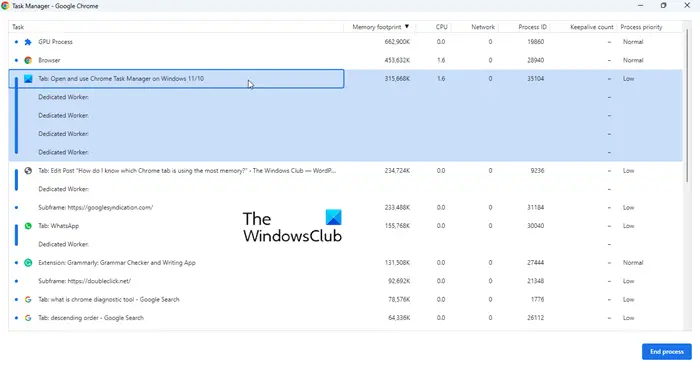Screen dimensions: 700x369
Task: Select the GPU Process row
Action: [346, 42]
